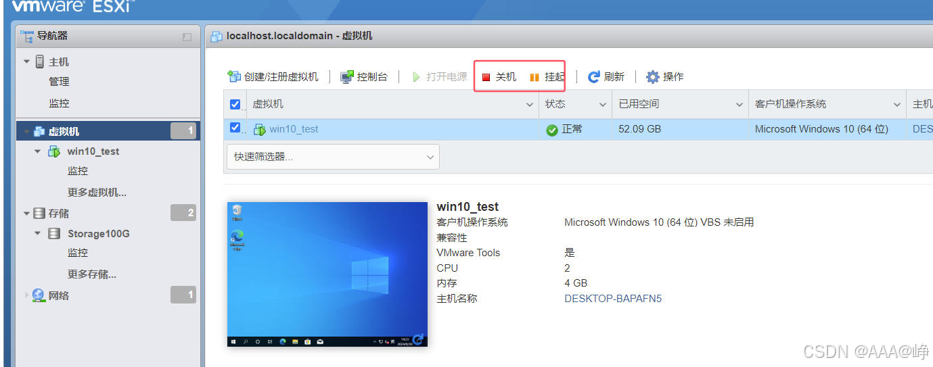
Task: Click the red 关机 power-off icon
Action: 486,77
